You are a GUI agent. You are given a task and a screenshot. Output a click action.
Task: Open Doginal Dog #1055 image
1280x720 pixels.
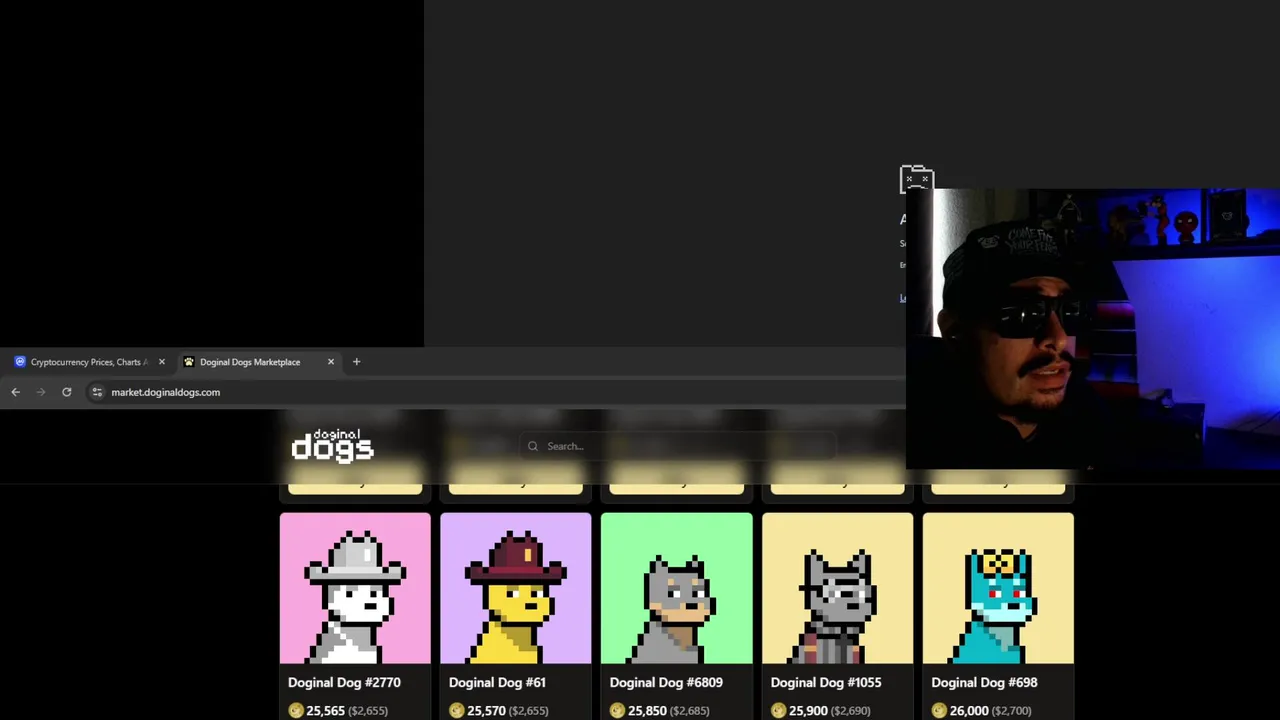pyautogui.click(x=838, y=588)
